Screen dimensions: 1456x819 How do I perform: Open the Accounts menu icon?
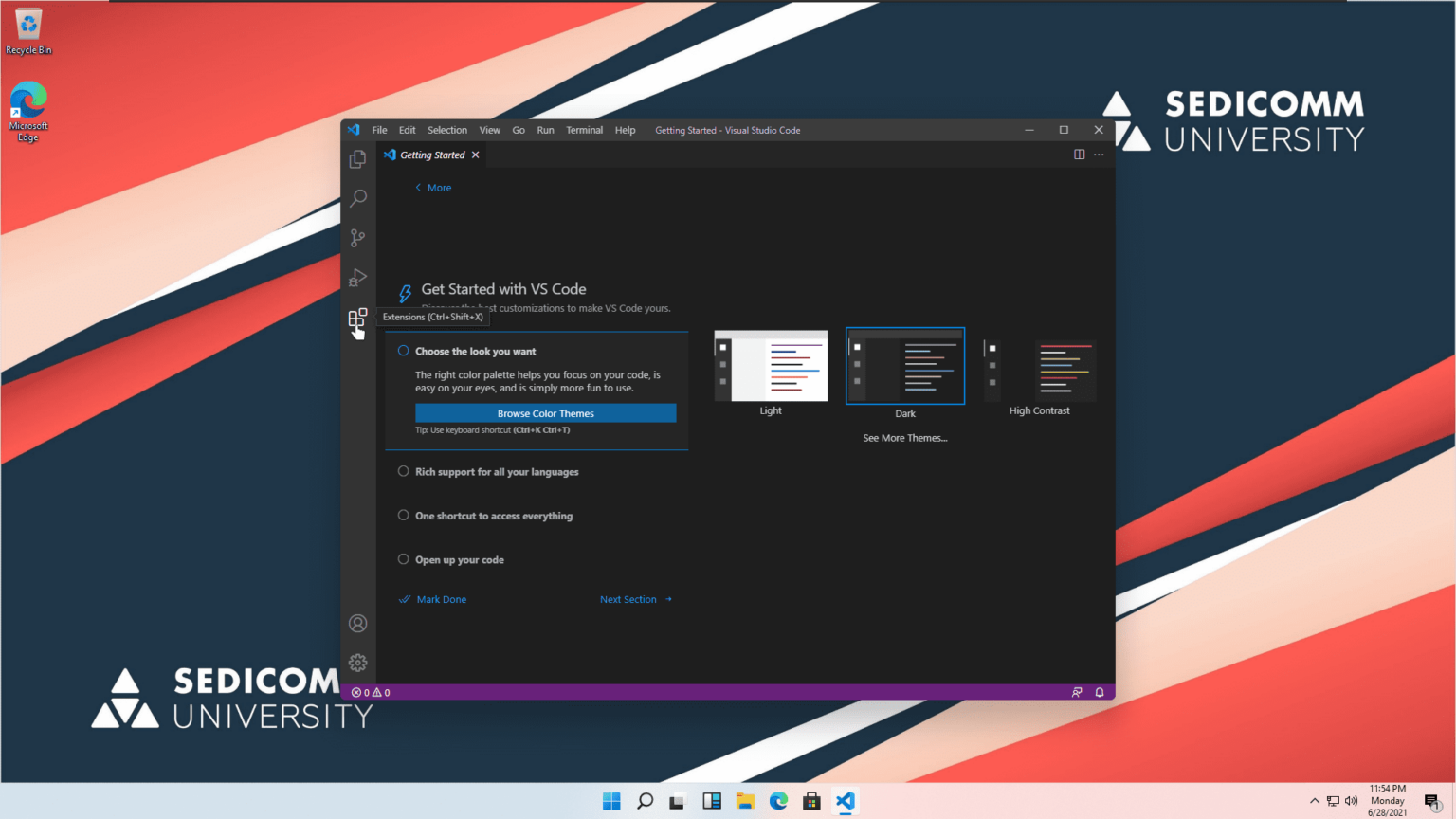[357, 623]
